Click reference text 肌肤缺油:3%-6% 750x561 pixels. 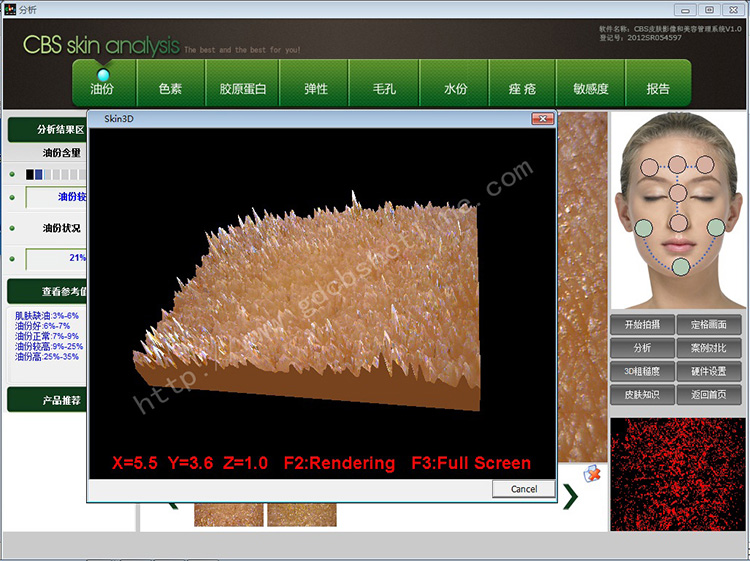[47, 316]
